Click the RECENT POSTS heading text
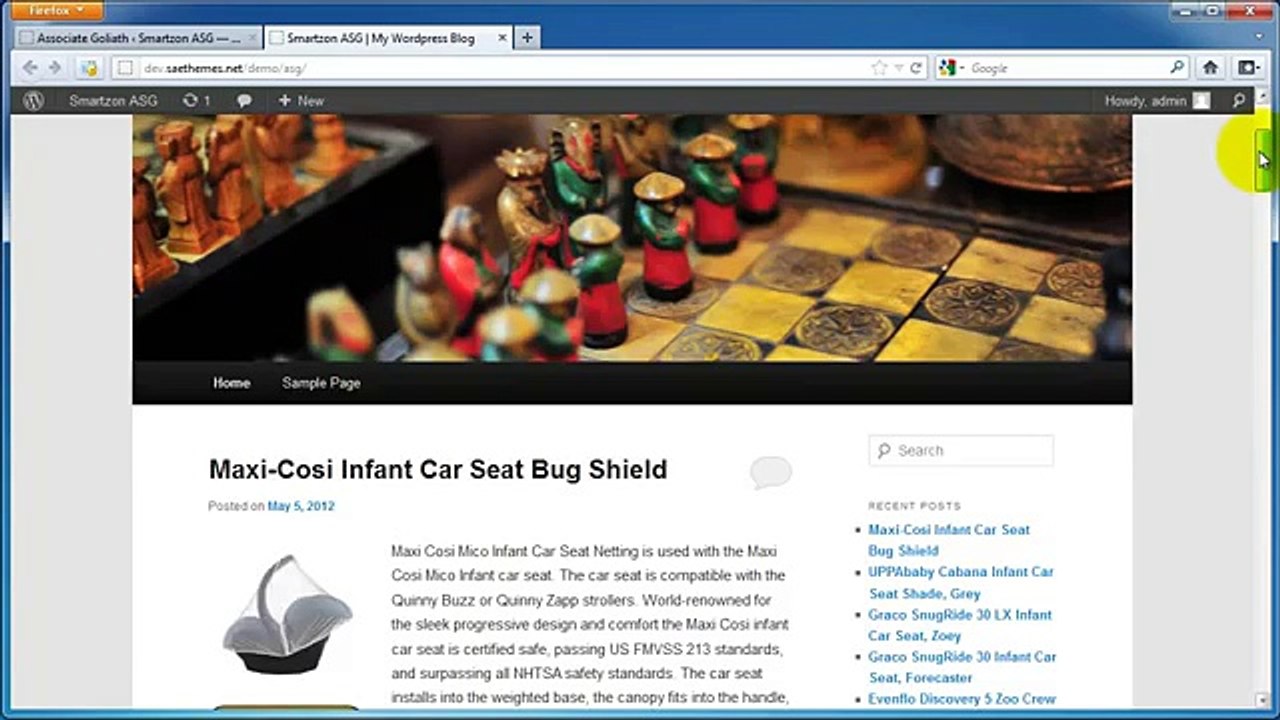Viewport: 1280px width, 720px height. (x=914, y=506)
